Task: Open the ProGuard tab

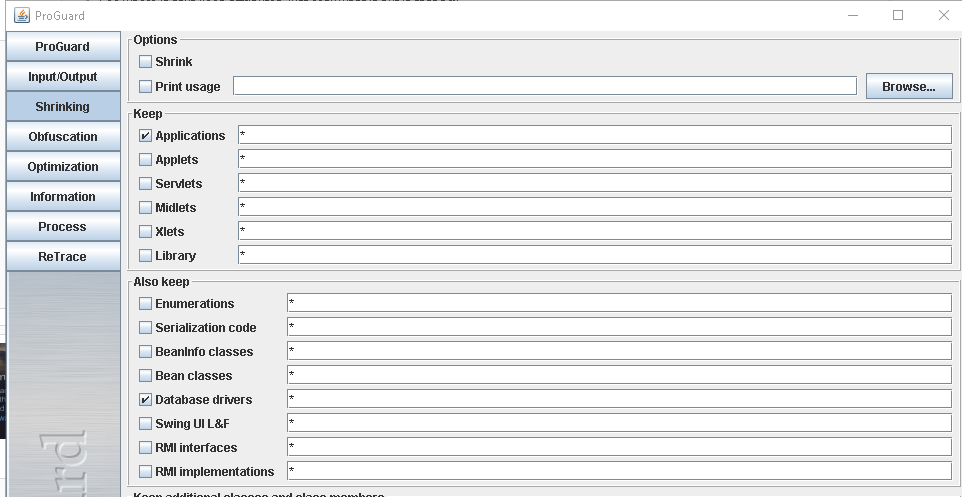Action: click(63, 47)
